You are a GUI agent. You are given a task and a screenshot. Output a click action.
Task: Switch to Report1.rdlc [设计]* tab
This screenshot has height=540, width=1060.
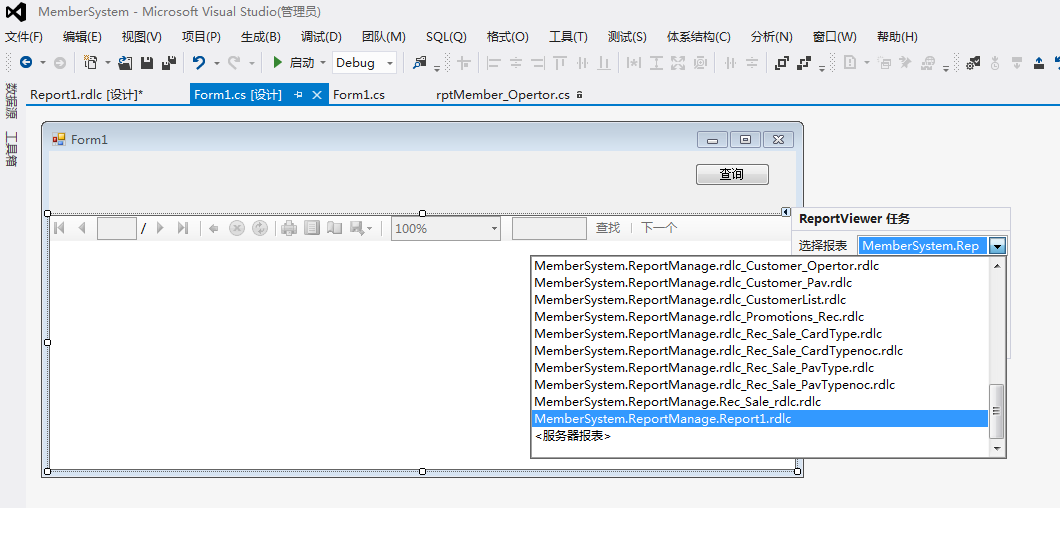[x=87, y=95]
